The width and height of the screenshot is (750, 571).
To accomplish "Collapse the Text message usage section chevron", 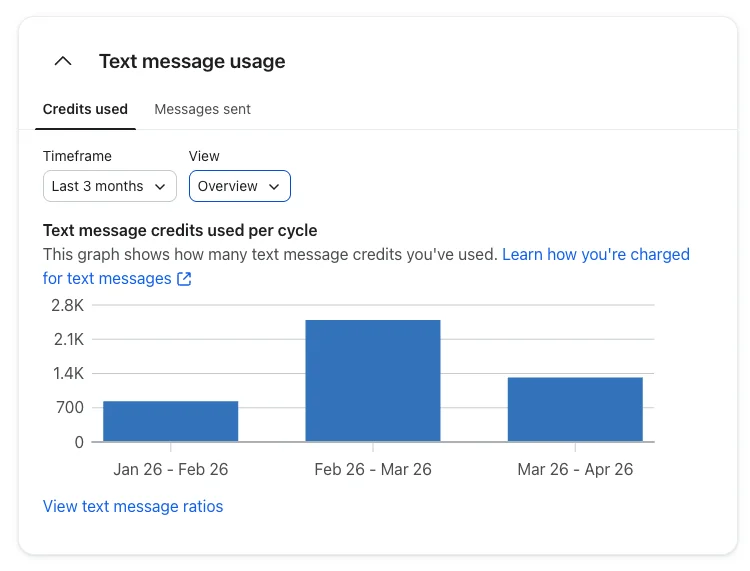I will point(63,61).
